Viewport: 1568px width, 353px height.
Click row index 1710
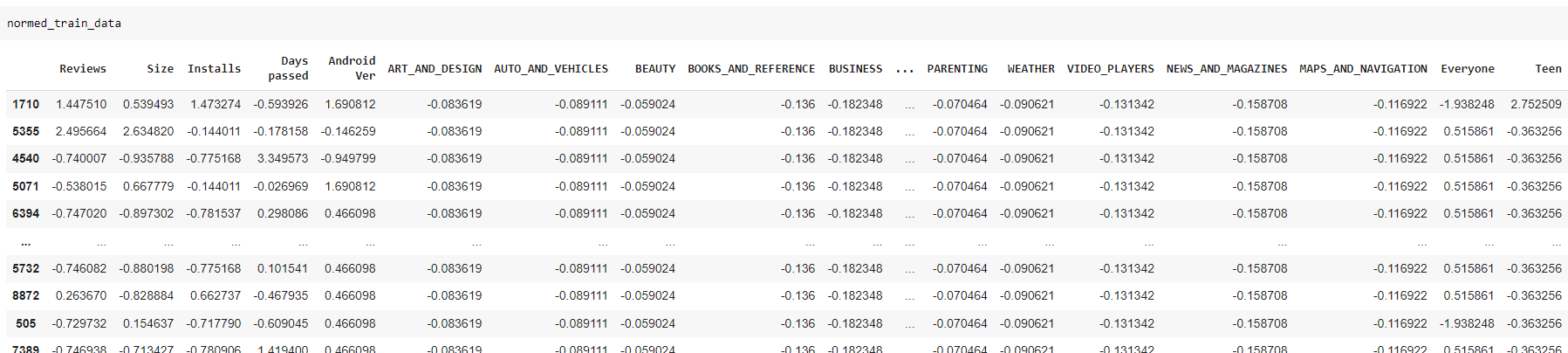(26, 104)
